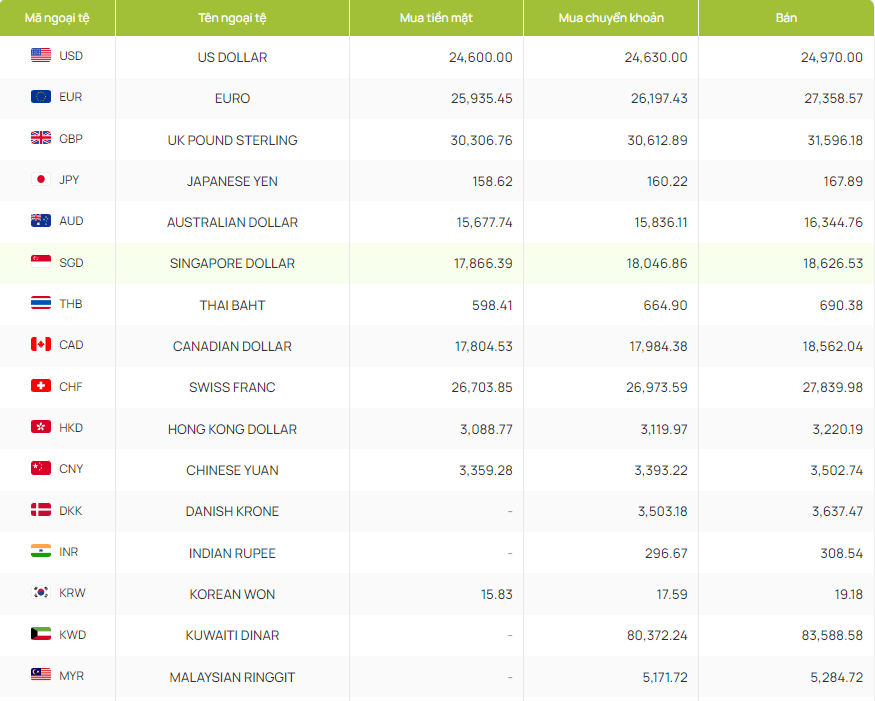Click the "Tên ngoại tệ" column header
This screenshot has height=701, width=875.
point(232,18)
